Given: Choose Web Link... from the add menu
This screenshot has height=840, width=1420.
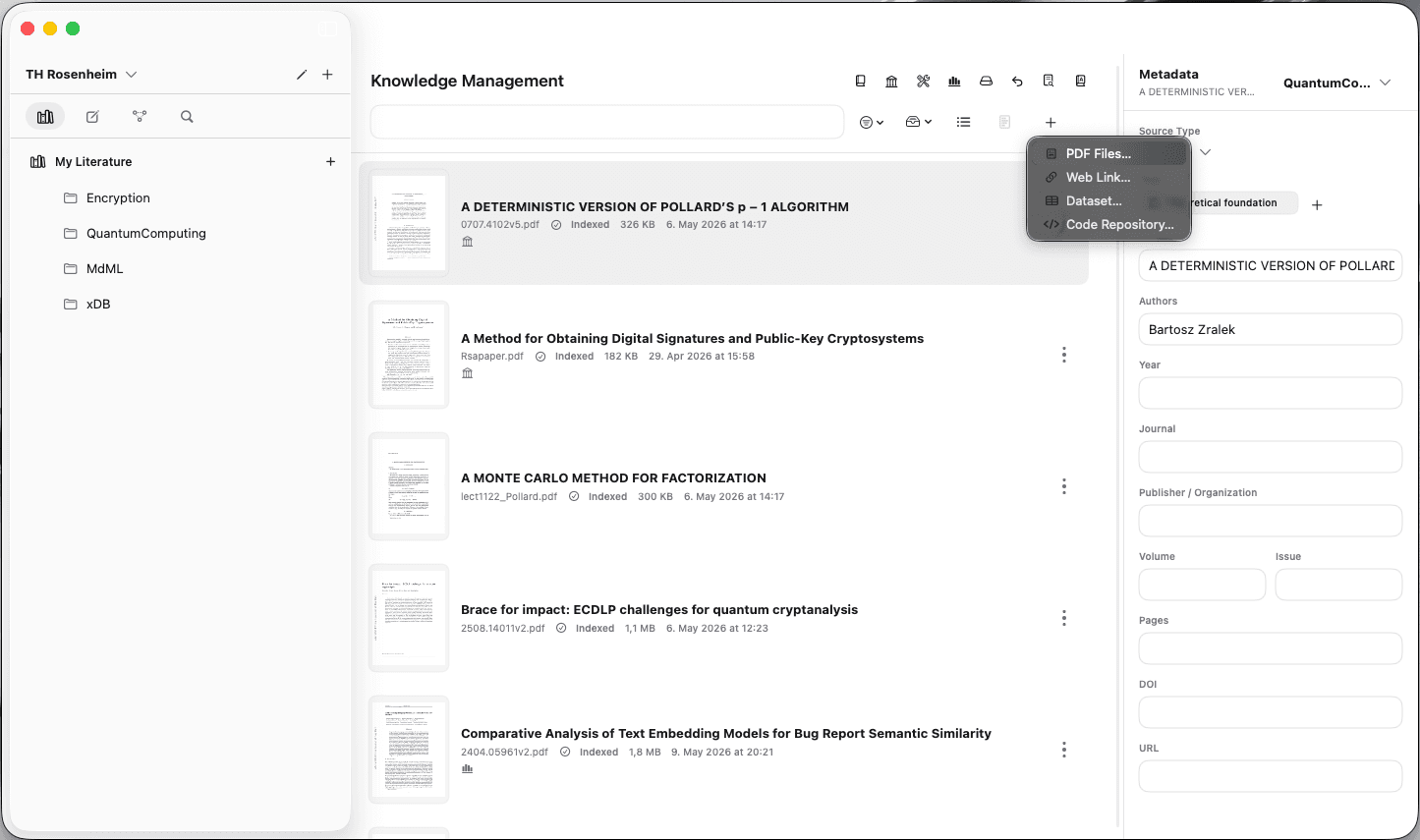Looking at the screenshot, I should point(1108,177).
